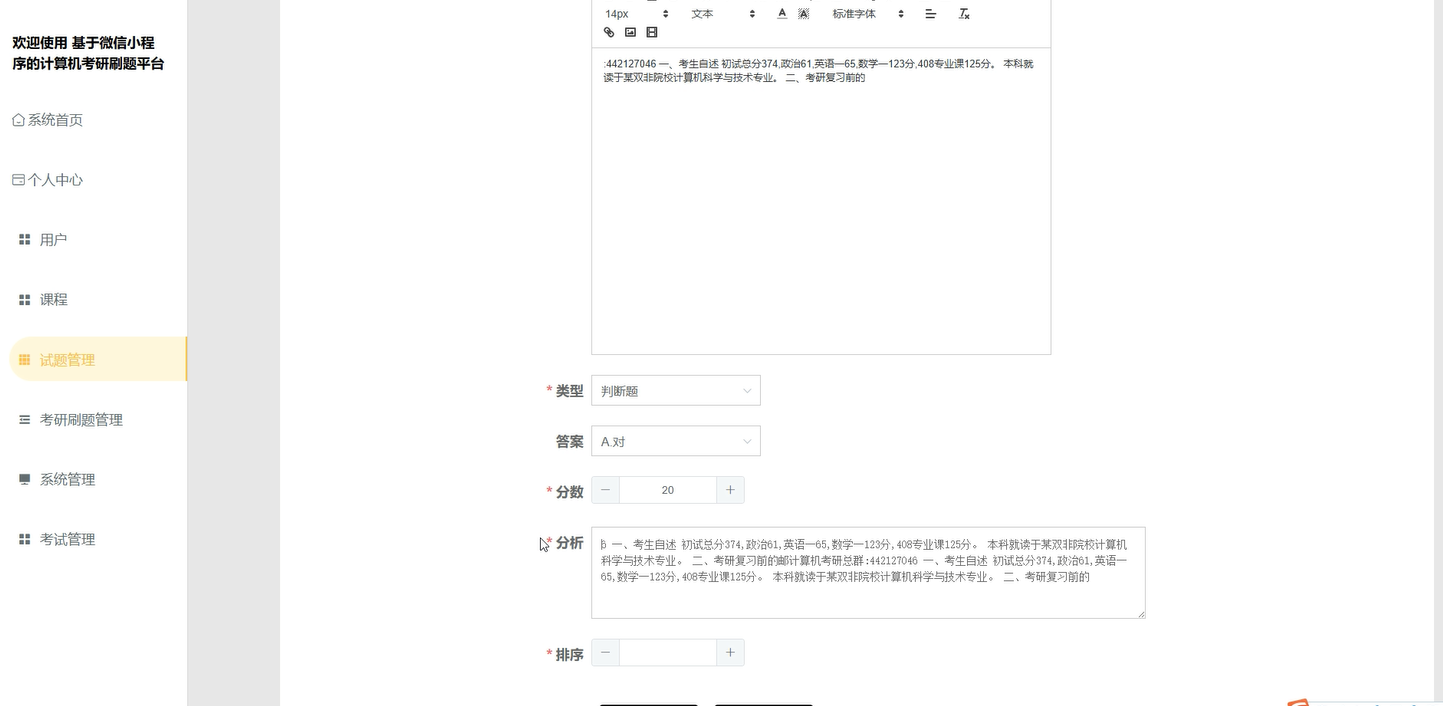Insert an image into the question content

pos(630,31)
